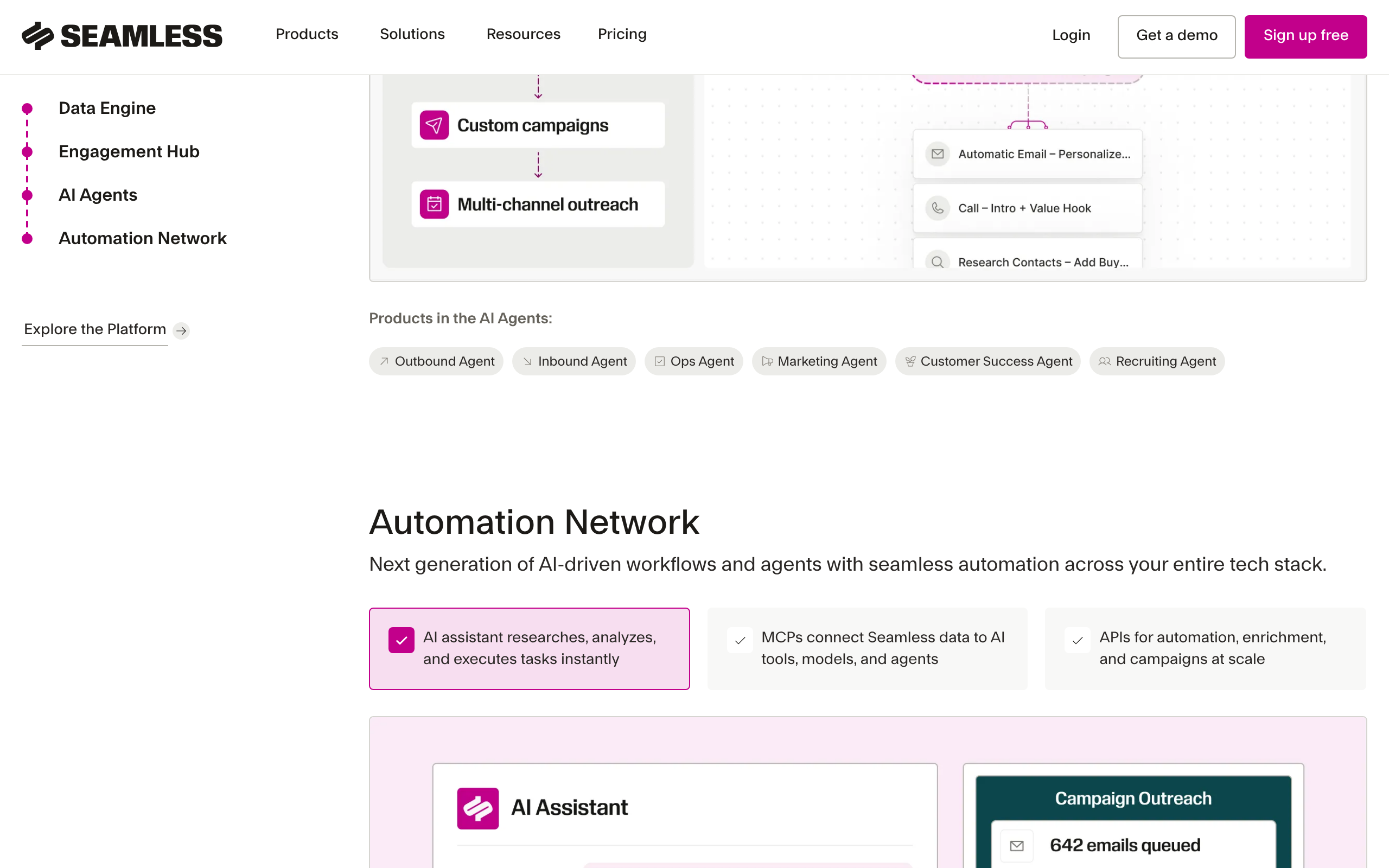Click the Products in the AI Agents label
The image size is (1389, 868).
point(460,318)
